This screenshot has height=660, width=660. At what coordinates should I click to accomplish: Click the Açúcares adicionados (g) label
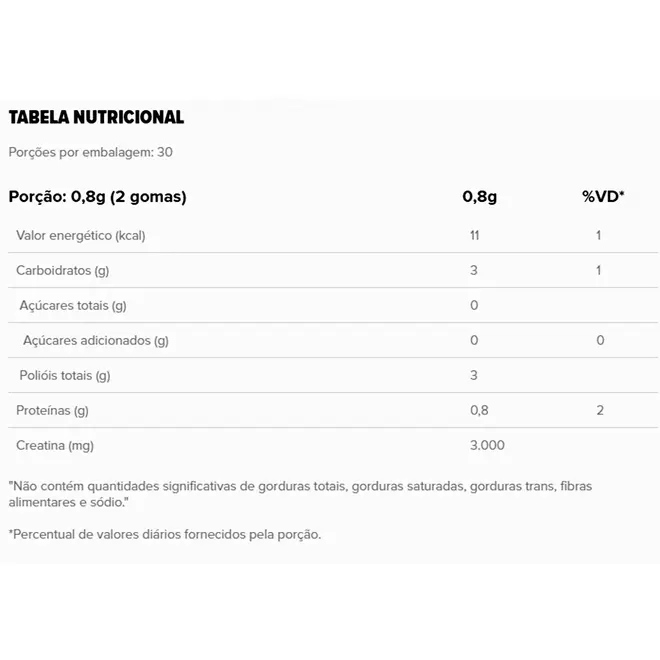tap(96, 340)
